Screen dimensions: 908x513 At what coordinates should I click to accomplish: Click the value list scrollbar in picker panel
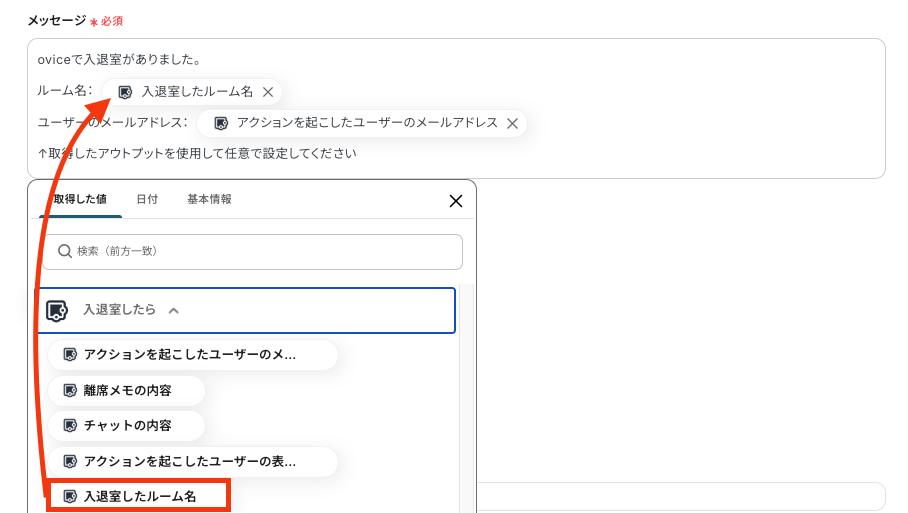pos(467,398)
